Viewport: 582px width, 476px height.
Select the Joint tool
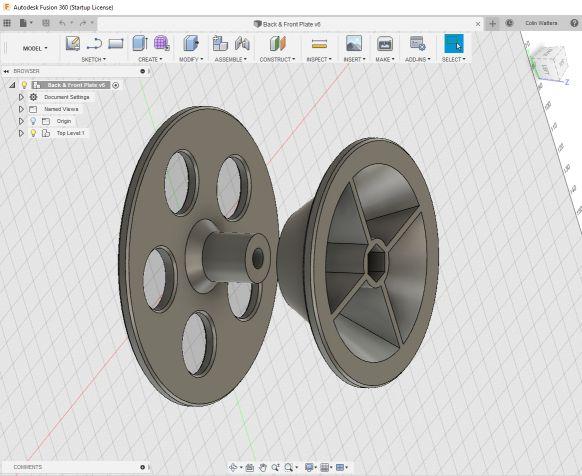(242, 43)
